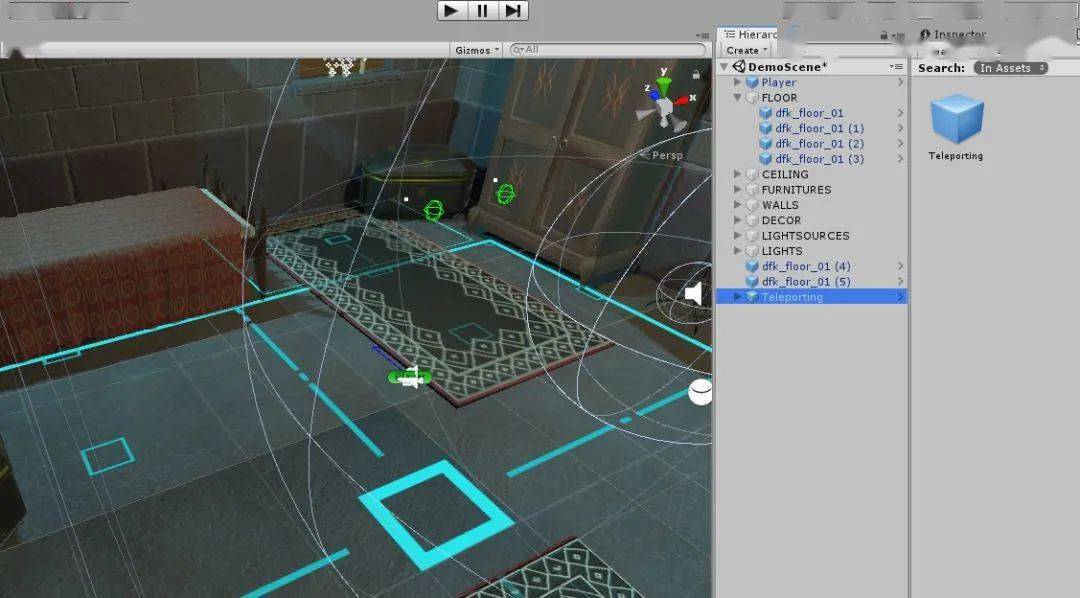1080x598 pixels.
Task: Open the Create dropdown in Hierarchy
Action: pyautogui.click(x=746, y=50)
